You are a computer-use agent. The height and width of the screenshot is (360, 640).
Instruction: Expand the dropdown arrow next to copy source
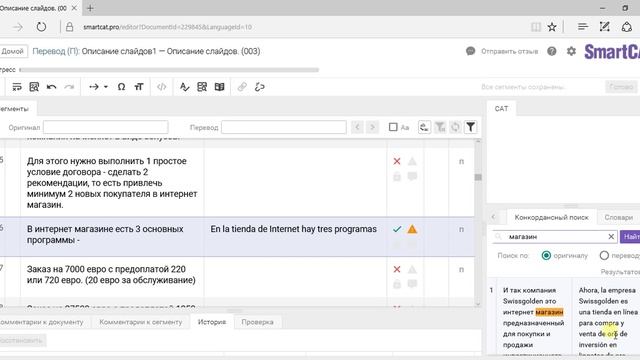[106, 87]
